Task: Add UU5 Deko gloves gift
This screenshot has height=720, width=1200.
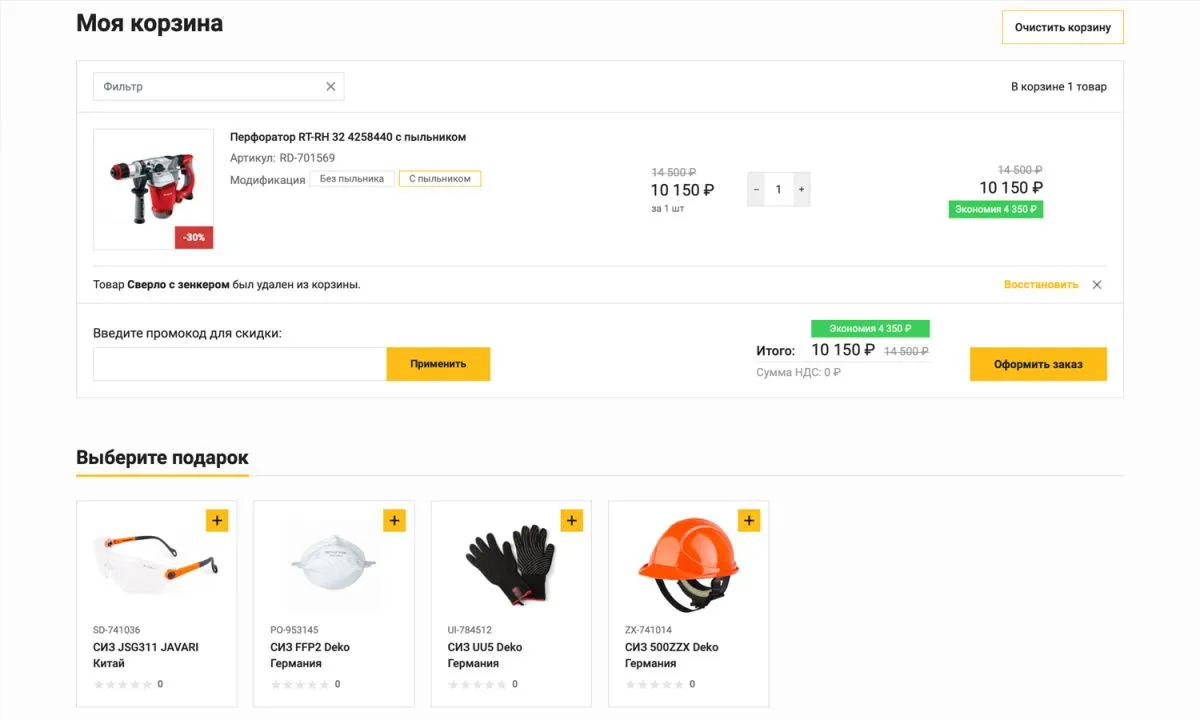Action: tap(572, 520)
